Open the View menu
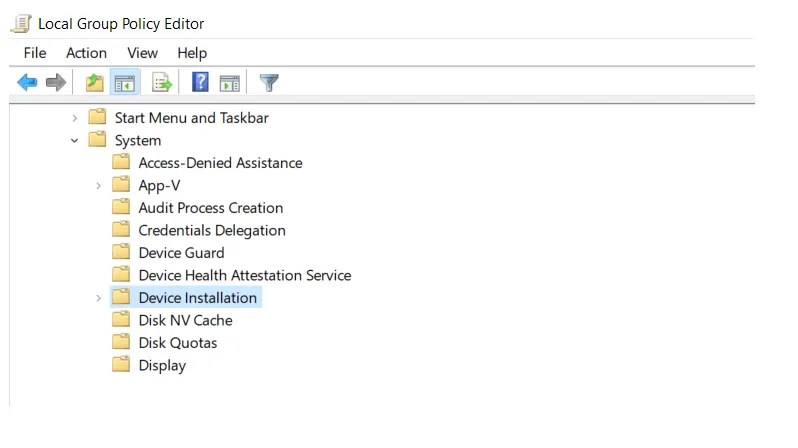The height and width of the screenshot is (448, 798). point(142,53)
